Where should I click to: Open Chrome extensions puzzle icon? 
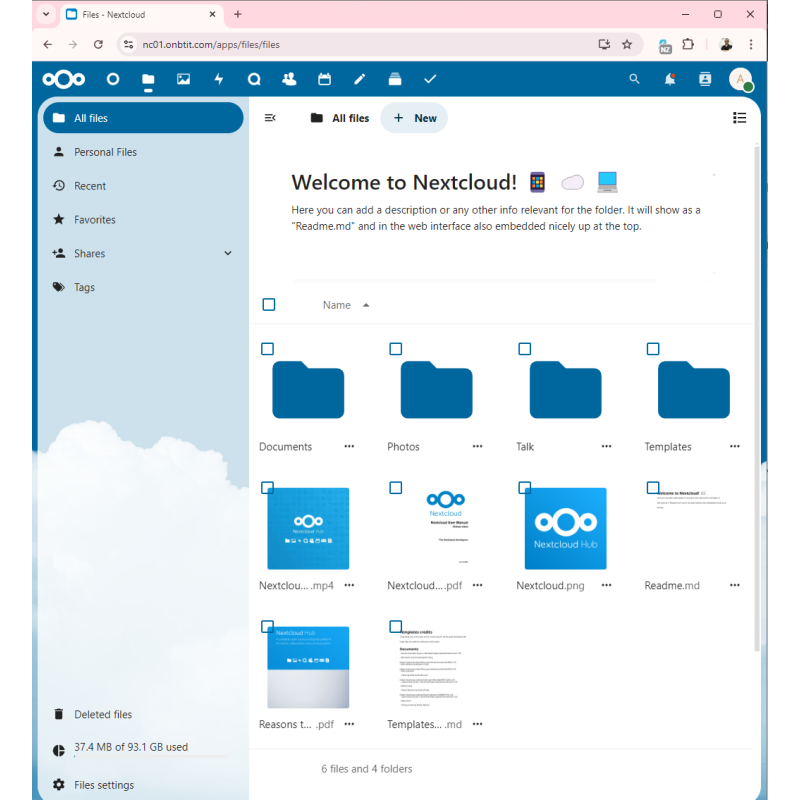pos(688,44)
